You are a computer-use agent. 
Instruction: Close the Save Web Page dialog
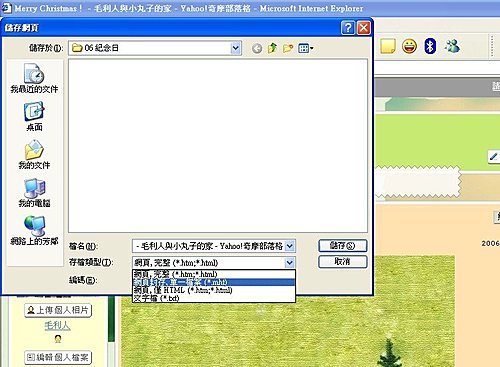(x=363, y=28)
